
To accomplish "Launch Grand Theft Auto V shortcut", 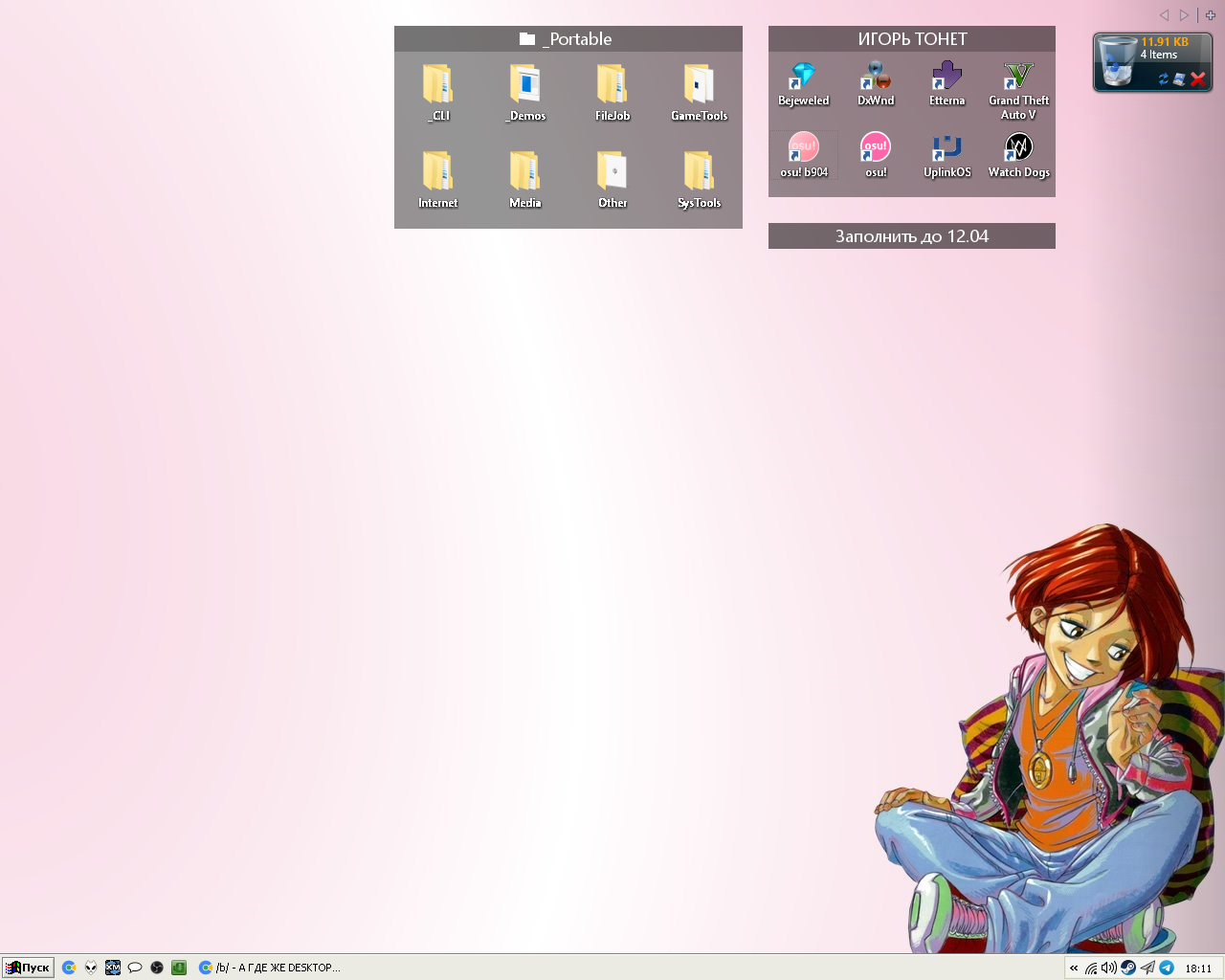I will [1019, 91].
